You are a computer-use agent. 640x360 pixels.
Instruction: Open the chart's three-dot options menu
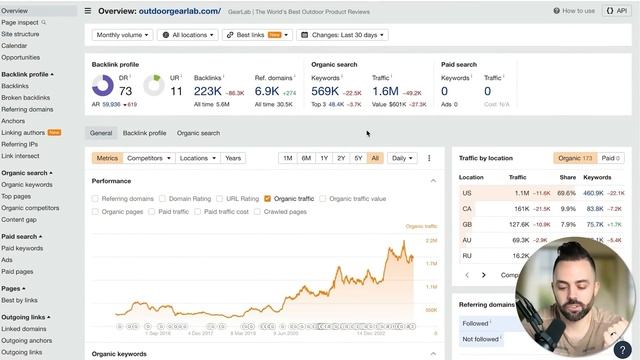429,158
